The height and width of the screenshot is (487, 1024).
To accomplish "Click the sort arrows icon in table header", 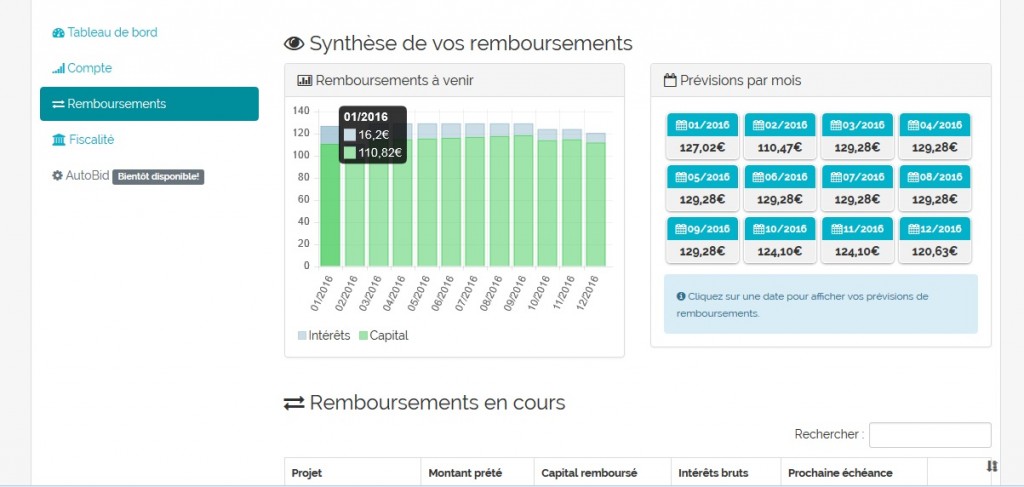I will tap(992, 466).
